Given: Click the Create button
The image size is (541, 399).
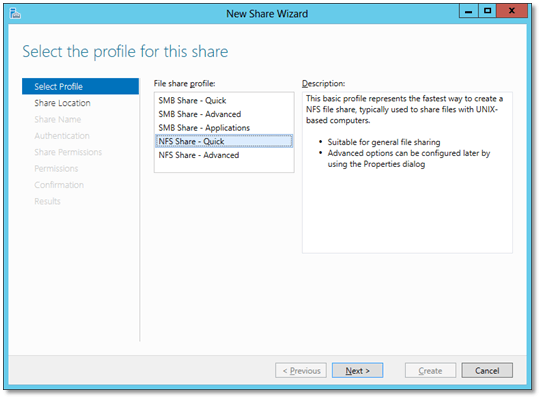Looking at the screenshot, I should (430, 370).
